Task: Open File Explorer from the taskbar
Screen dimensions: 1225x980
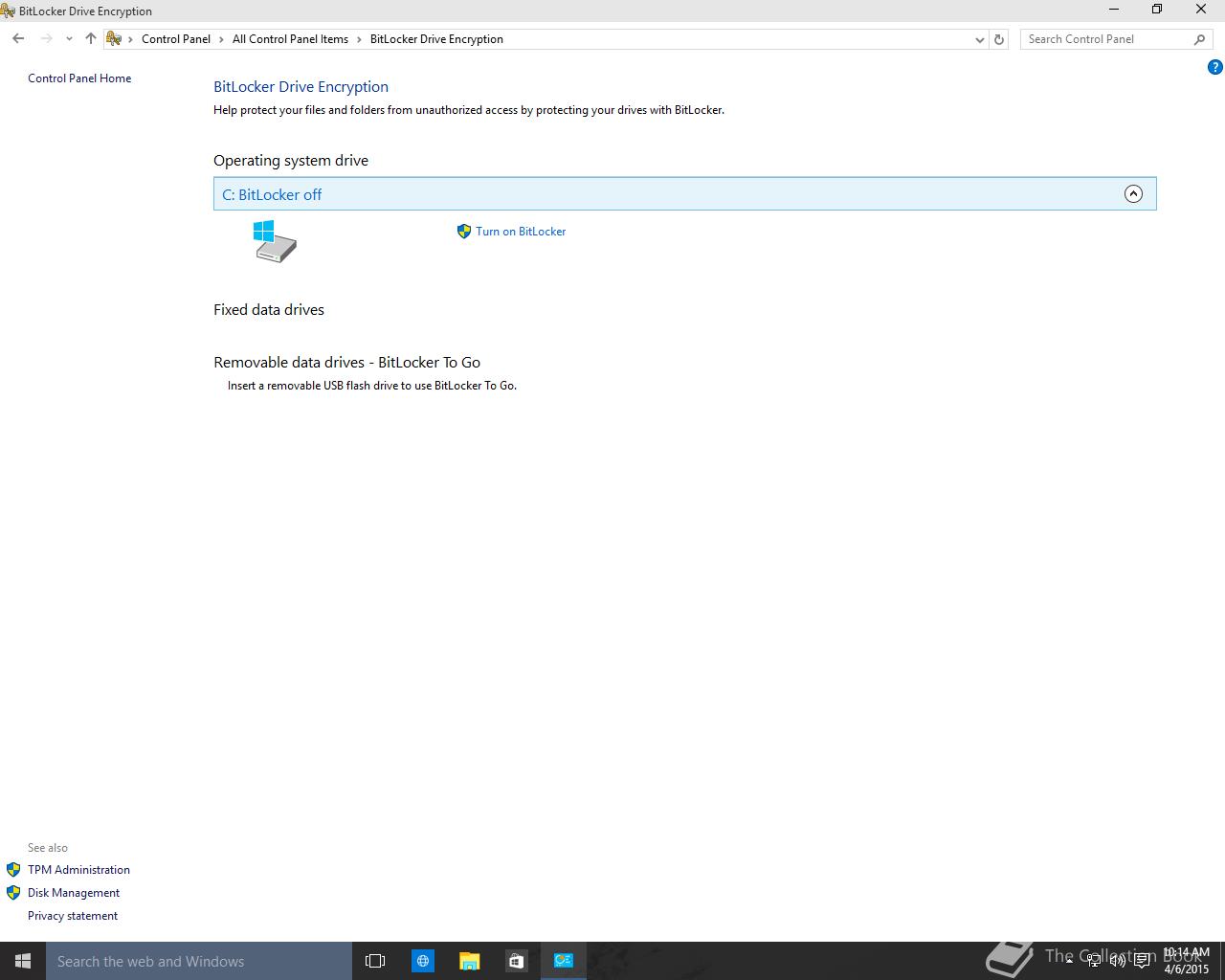Action: tap(469, 961)
